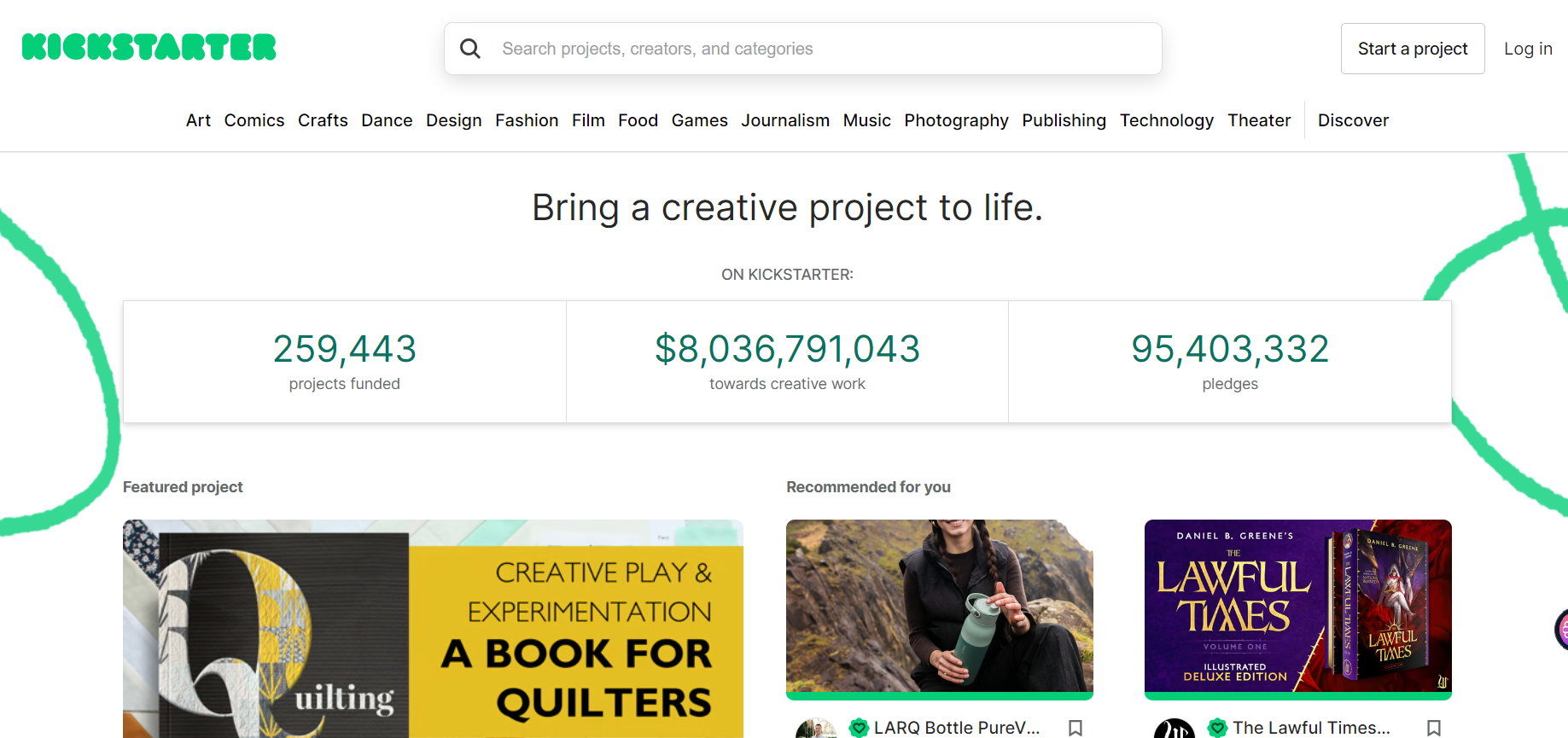Click the search magnifier icon
Screen dimensions: 1568x738
point(470,48)
